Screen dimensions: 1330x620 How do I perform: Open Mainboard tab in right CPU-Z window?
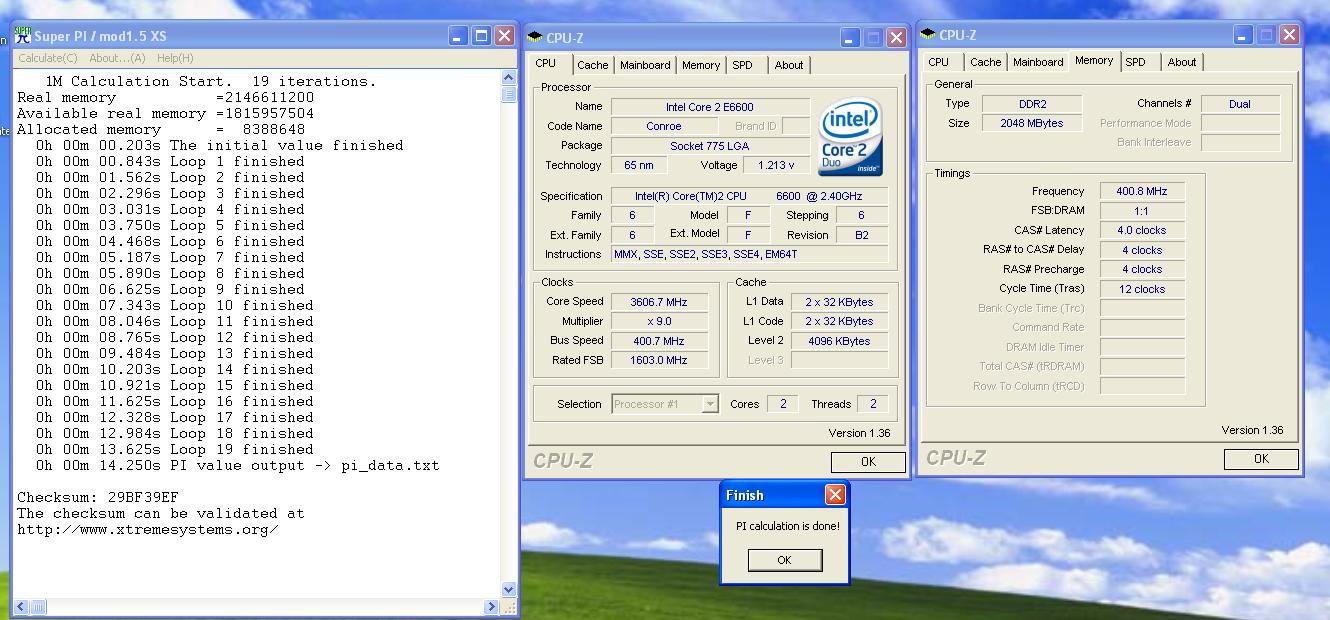pos(1038,62)
